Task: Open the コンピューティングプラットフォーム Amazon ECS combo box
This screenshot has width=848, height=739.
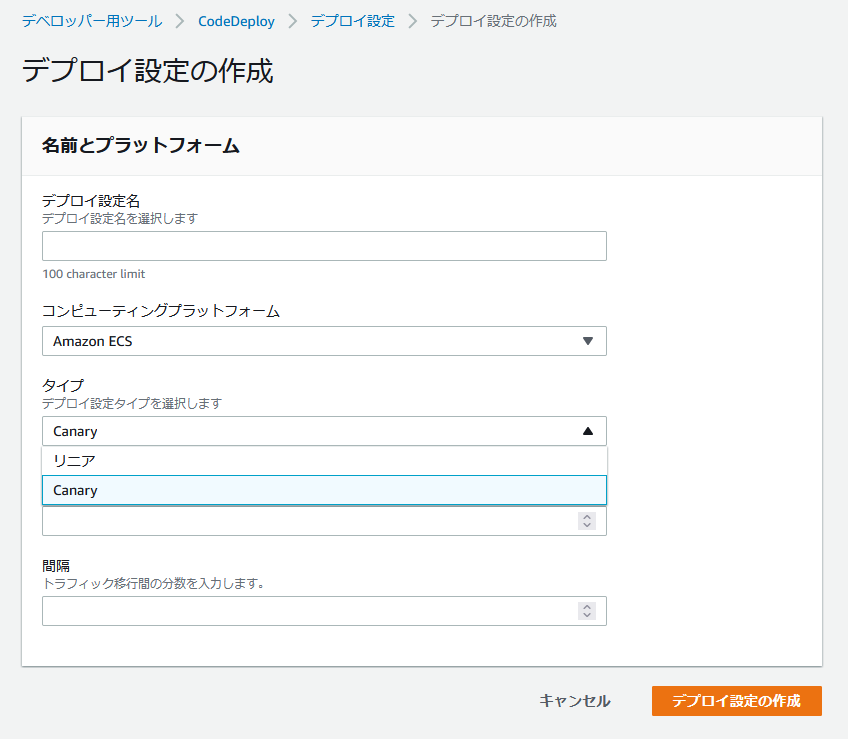Action: (x=324, y=341)
